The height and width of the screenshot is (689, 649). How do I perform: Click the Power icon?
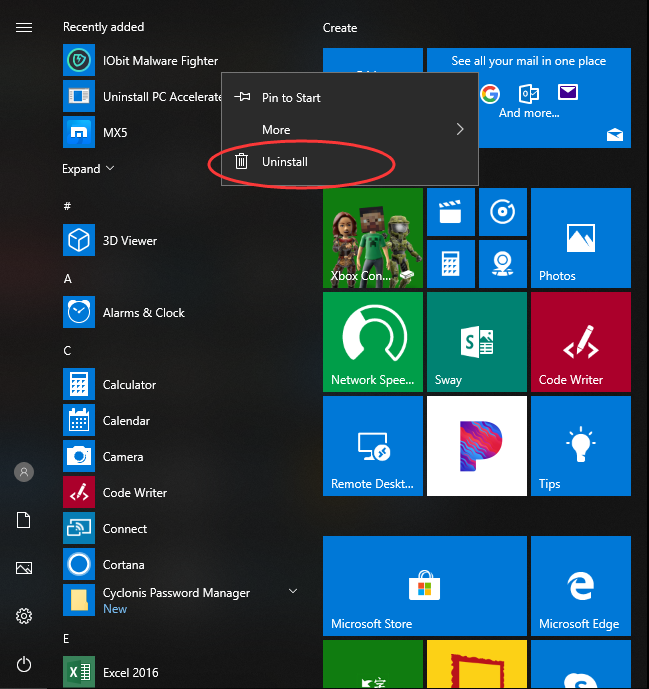pyautogui.click(x=24, y=664)
